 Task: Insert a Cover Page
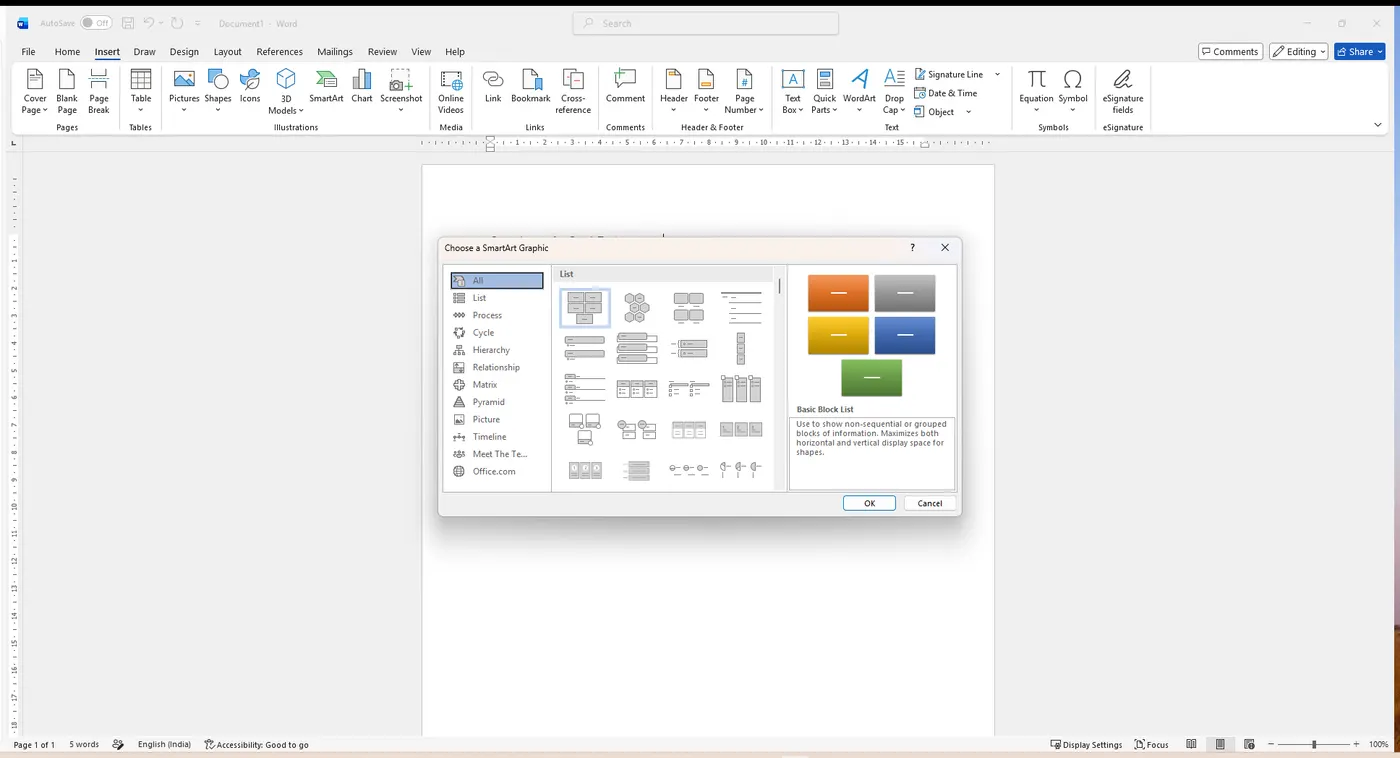[35, 91]
